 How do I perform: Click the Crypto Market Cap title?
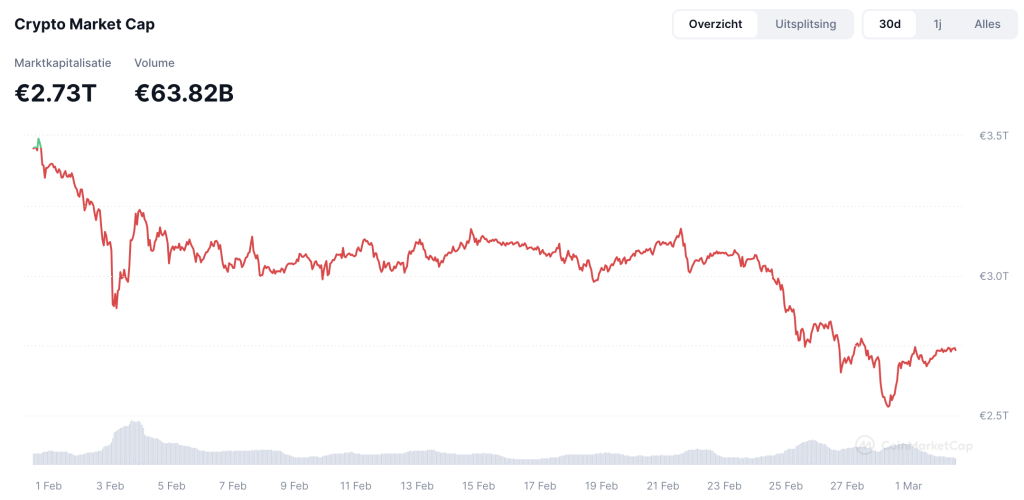coord(84,24)
